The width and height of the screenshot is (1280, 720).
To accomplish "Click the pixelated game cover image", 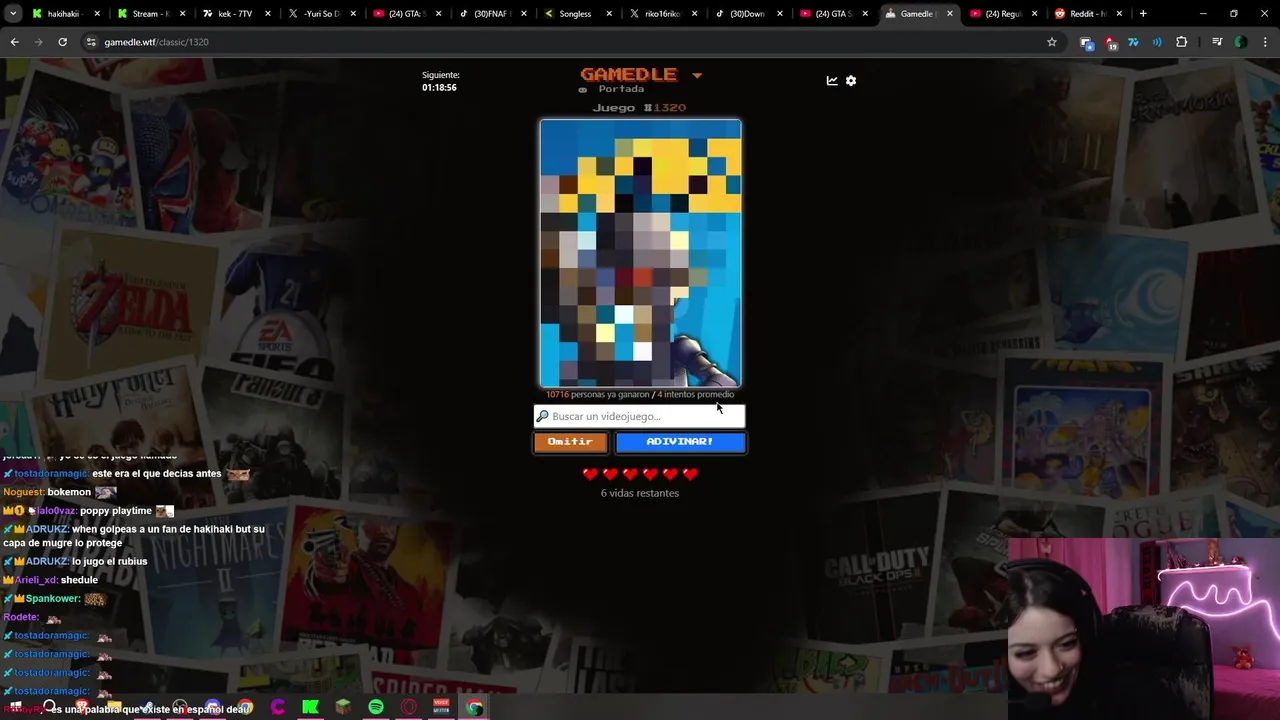I will point(640,253).
